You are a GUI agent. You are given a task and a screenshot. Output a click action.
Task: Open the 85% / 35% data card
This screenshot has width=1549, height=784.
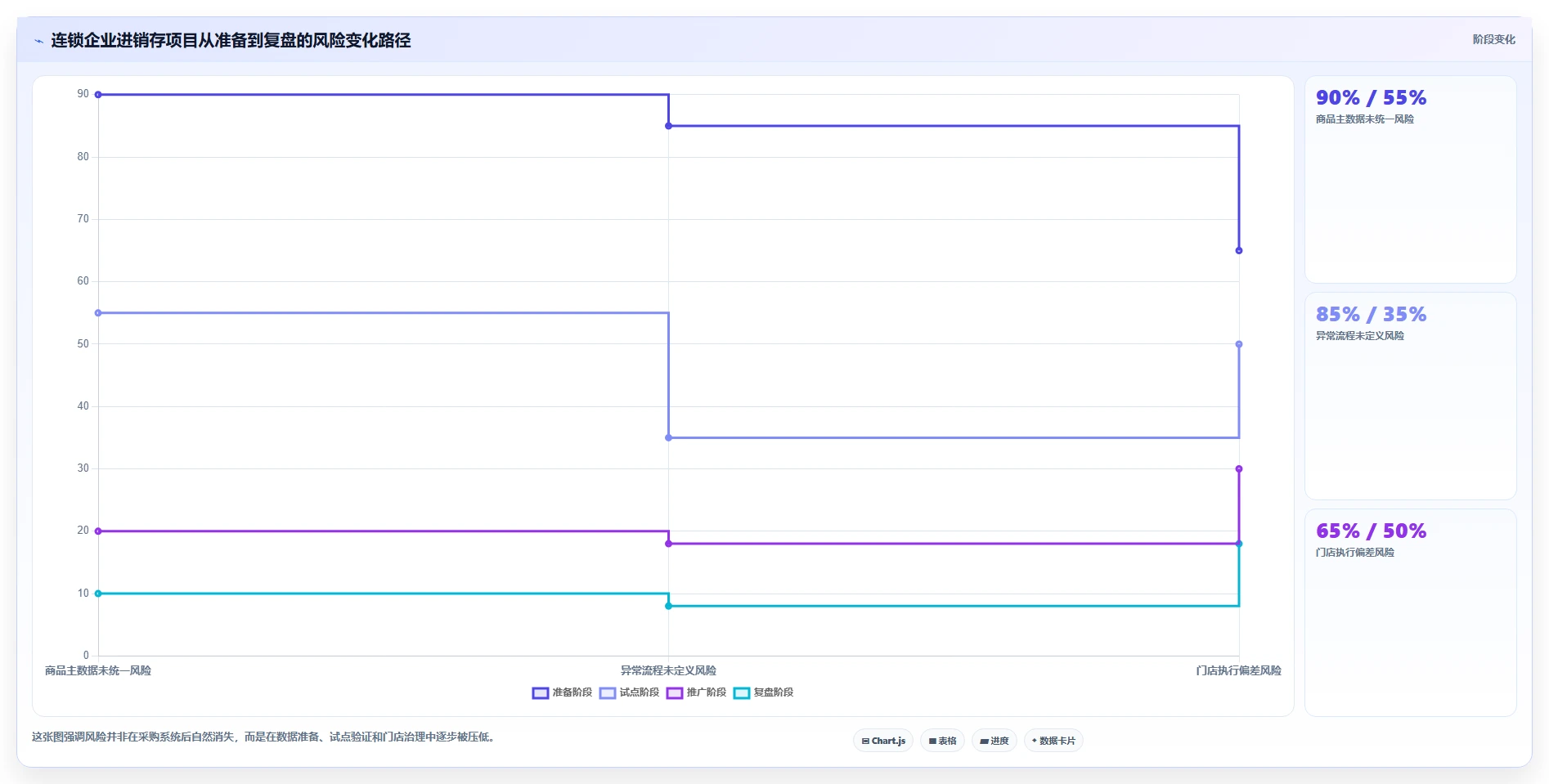1410,396
